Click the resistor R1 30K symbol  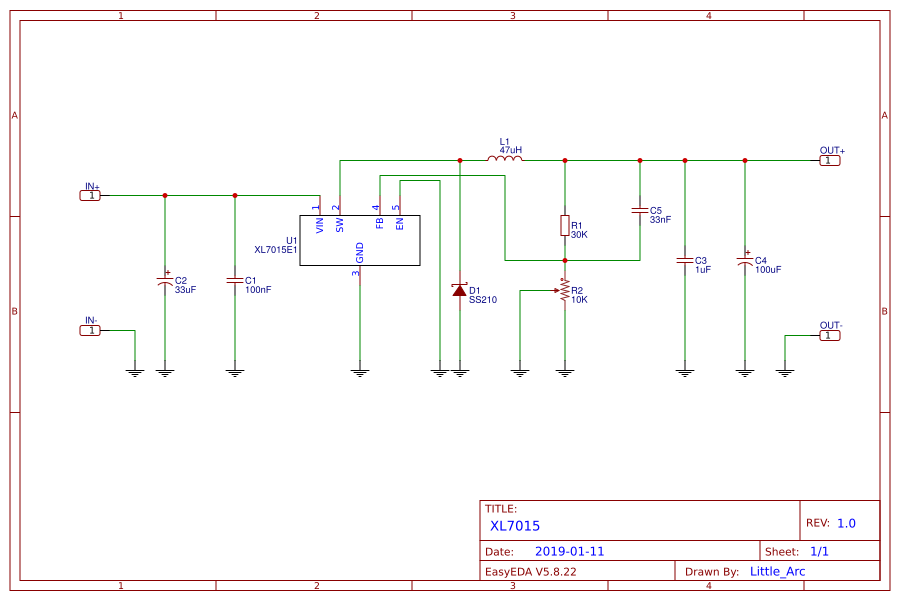[x=565, y=227]
